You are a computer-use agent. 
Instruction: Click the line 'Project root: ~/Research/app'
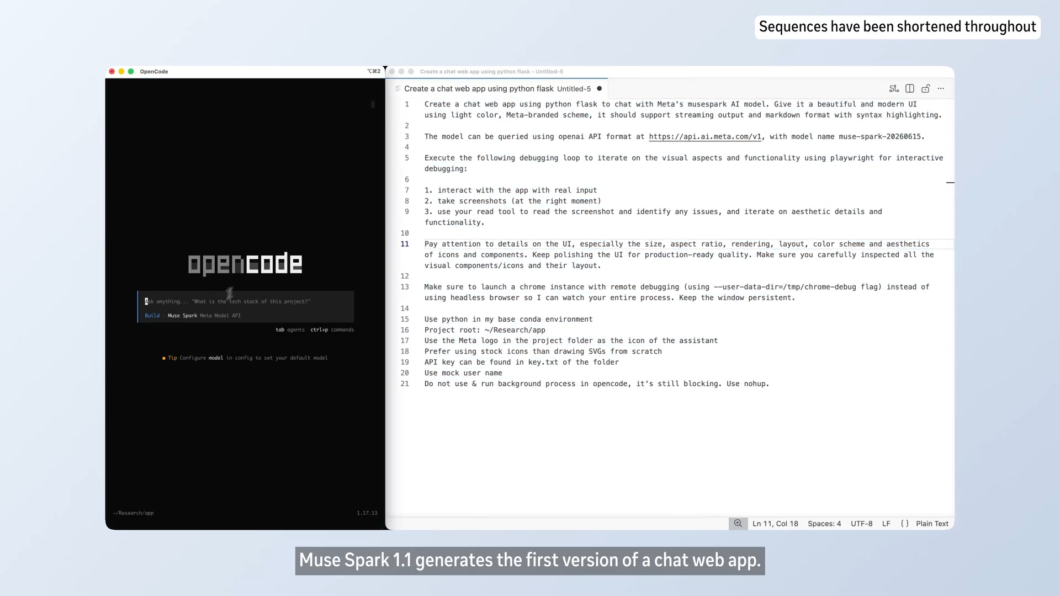pyautogui.click(x=485, y=330)
